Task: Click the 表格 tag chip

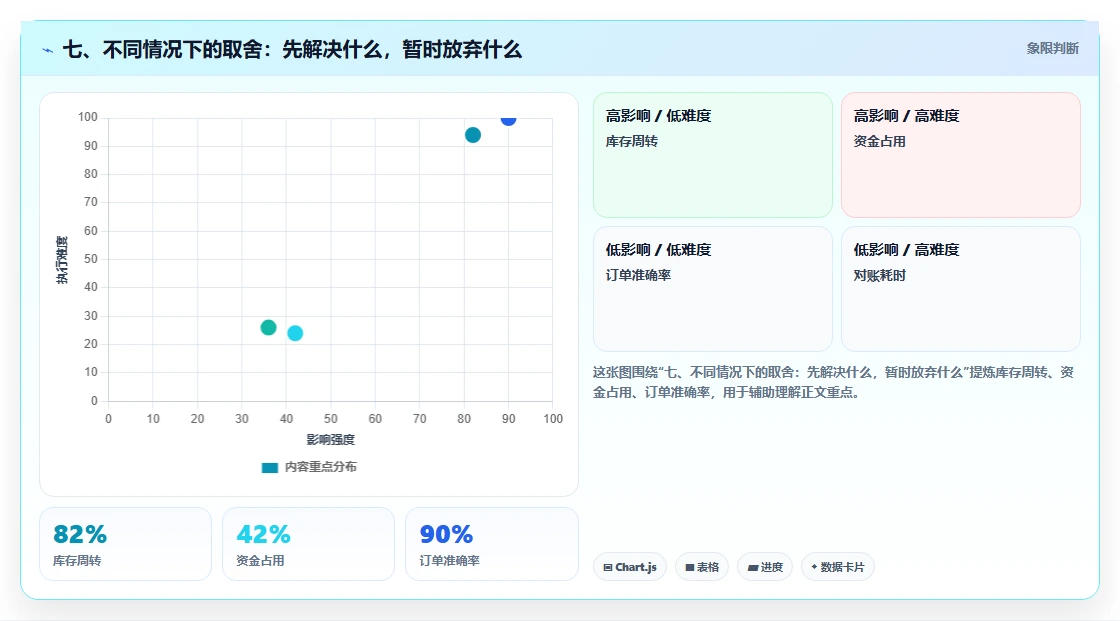Action: [x=702, y=567]
